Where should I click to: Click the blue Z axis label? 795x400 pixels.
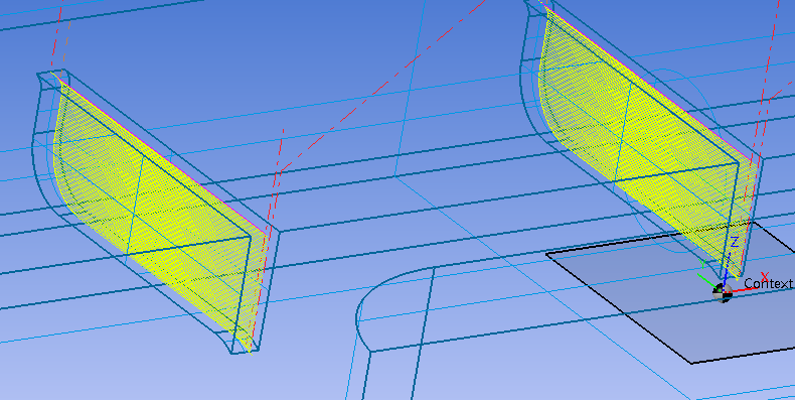coord(733,242)
